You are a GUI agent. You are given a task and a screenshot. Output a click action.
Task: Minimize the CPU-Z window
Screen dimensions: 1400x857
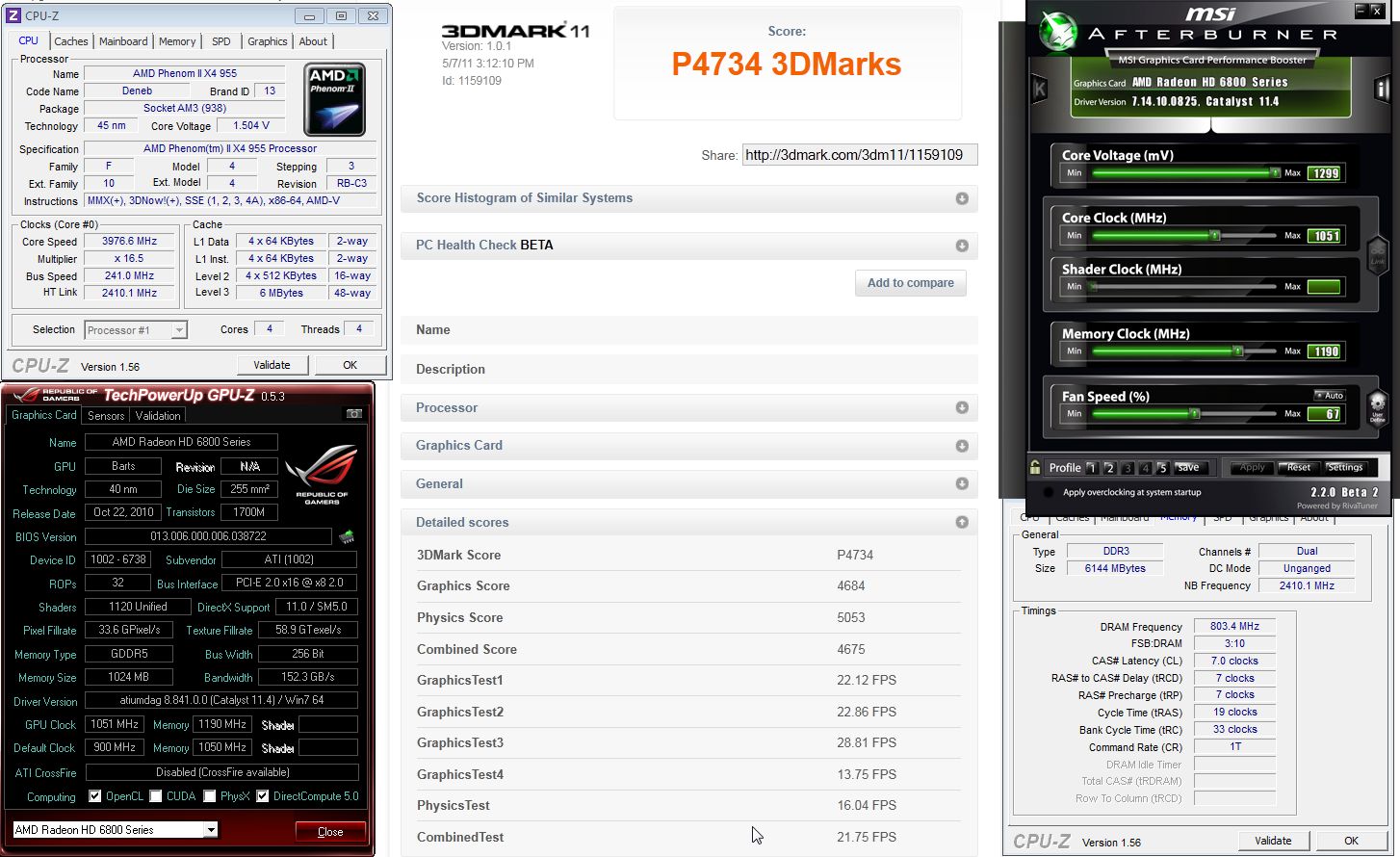click(x=308, y=15)
